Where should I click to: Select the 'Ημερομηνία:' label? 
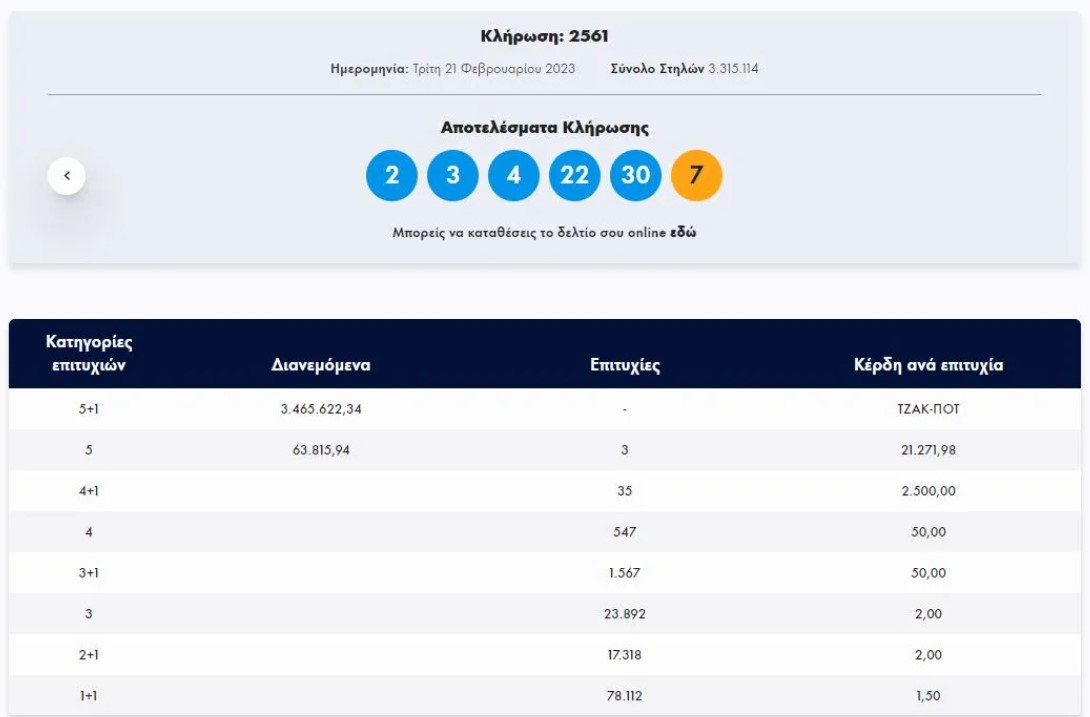tap(369, 69)
